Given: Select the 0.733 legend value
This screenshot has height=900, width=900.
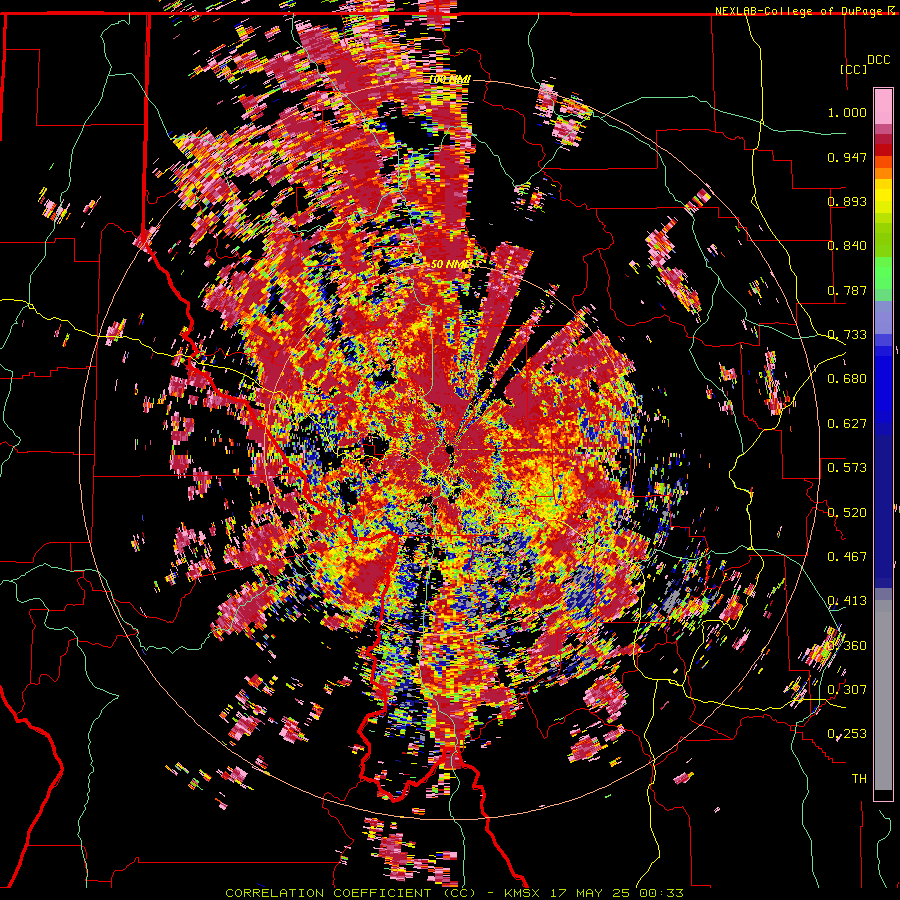Looking at the screenshot, I should click(847, 335).
